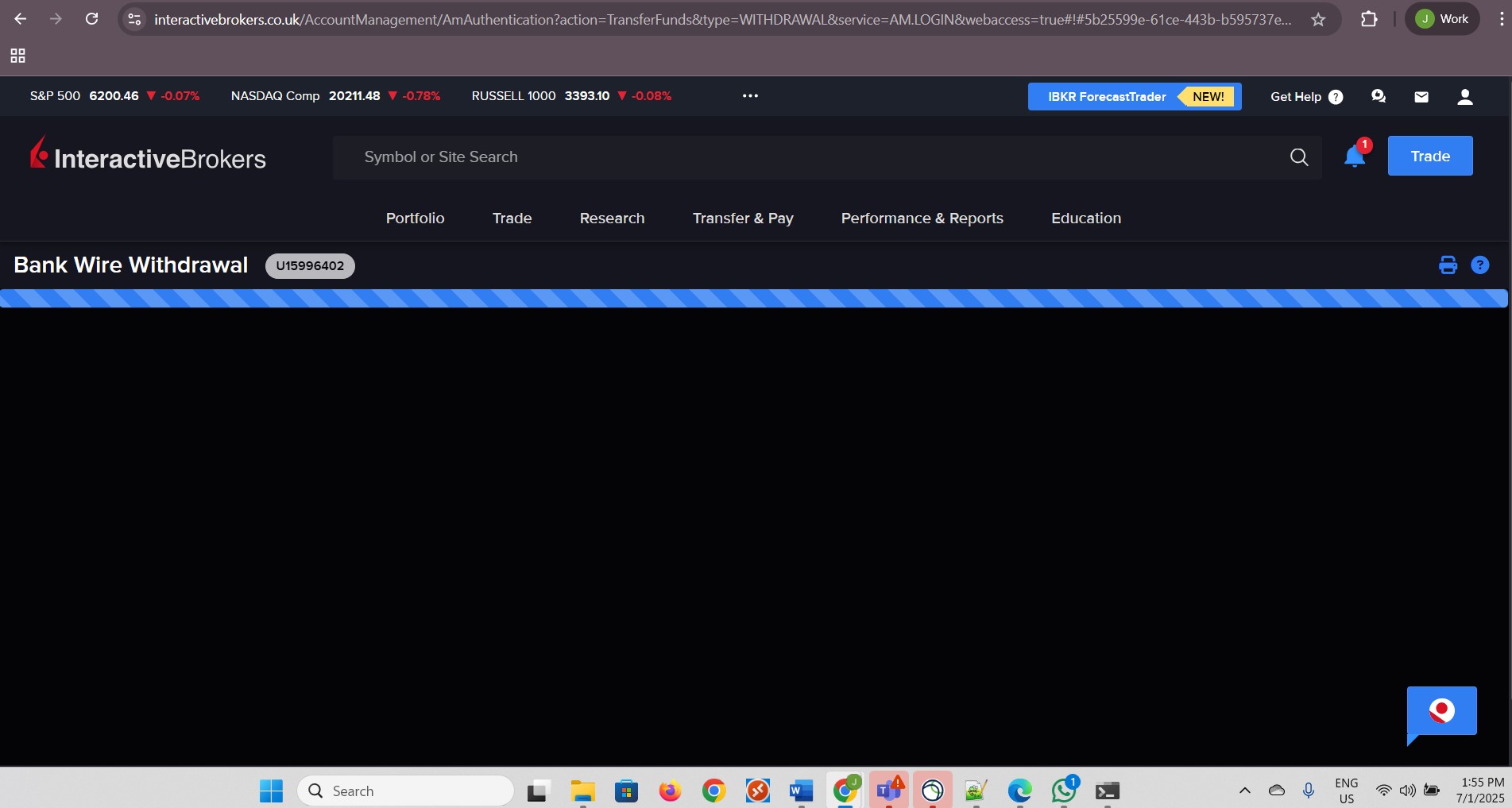Open the OneDrive cloud tray icon
This screenshot has height=808, width=1512.
pyautogui.click(x=1277, y=791)
